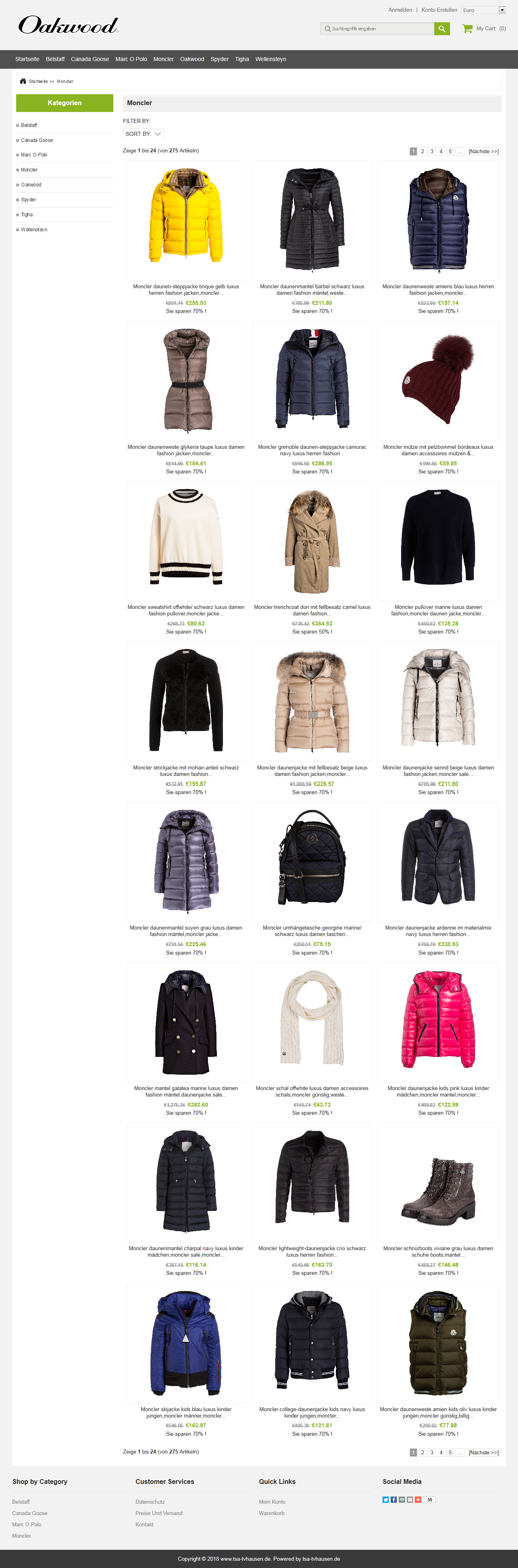
Task: Share page via Twitter icon
Action: [386, 1500]
